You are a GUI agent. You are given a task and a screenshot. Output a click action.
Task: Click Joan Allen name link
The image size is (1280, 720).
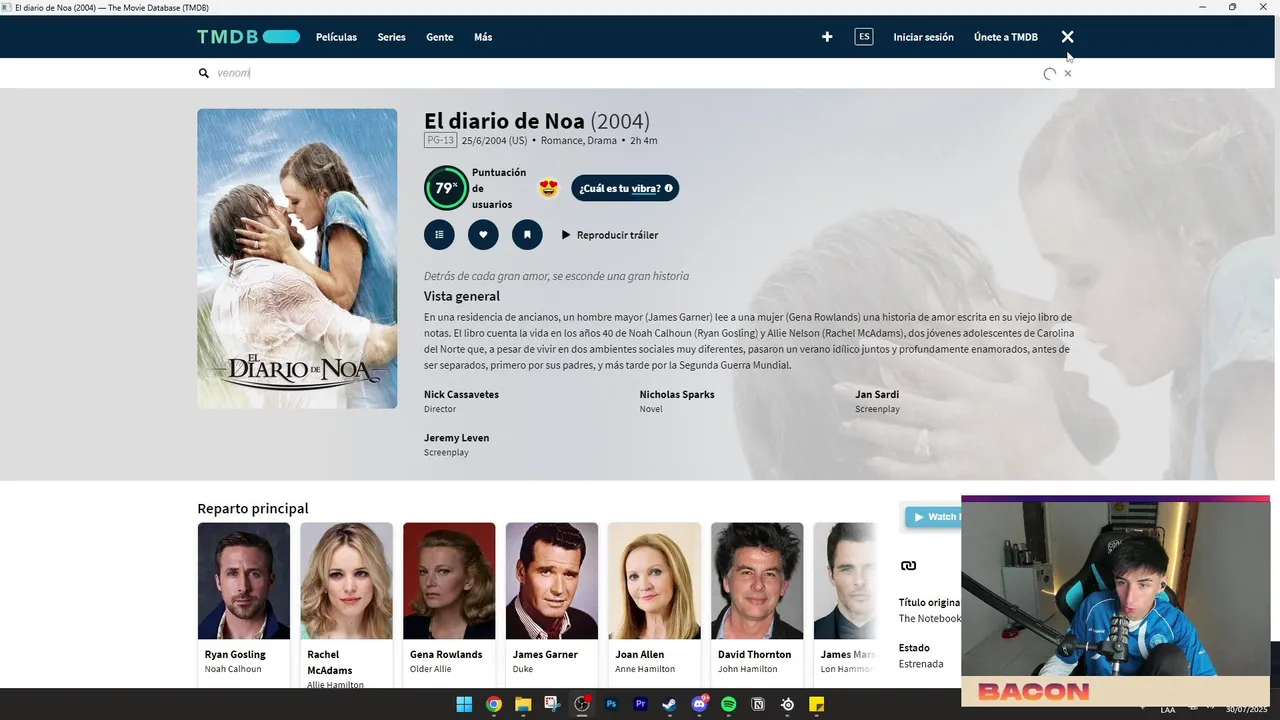tap(640, 654)
